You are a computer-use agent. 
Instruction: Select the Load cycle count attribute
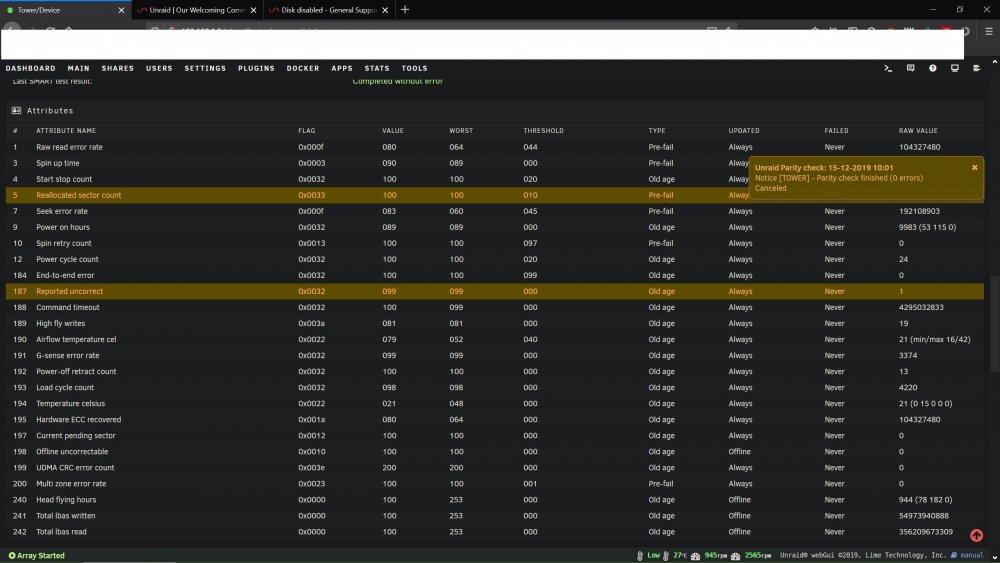point(65,388)
